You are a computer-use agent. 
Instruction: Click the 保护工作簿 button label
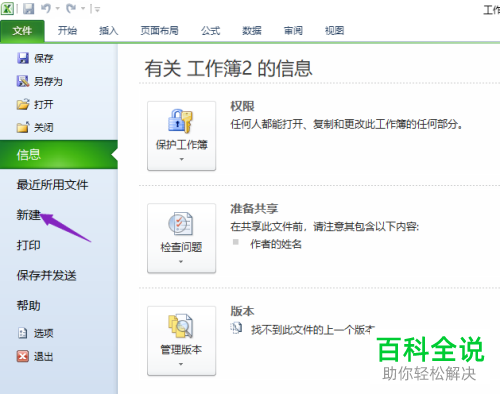coord(182,145)
